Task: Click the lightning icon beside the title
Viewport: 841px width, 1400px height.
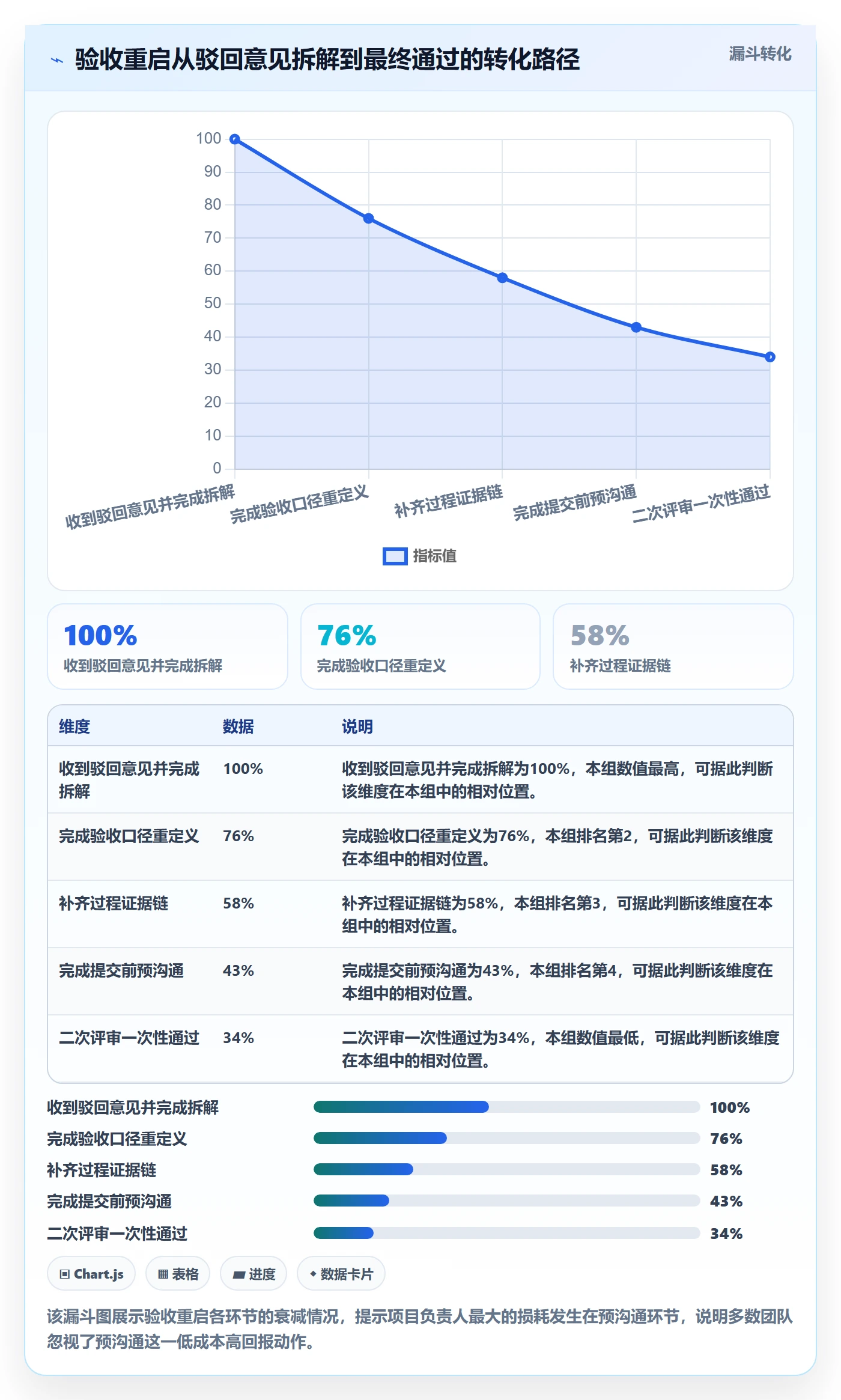Action: click(57, 60)
